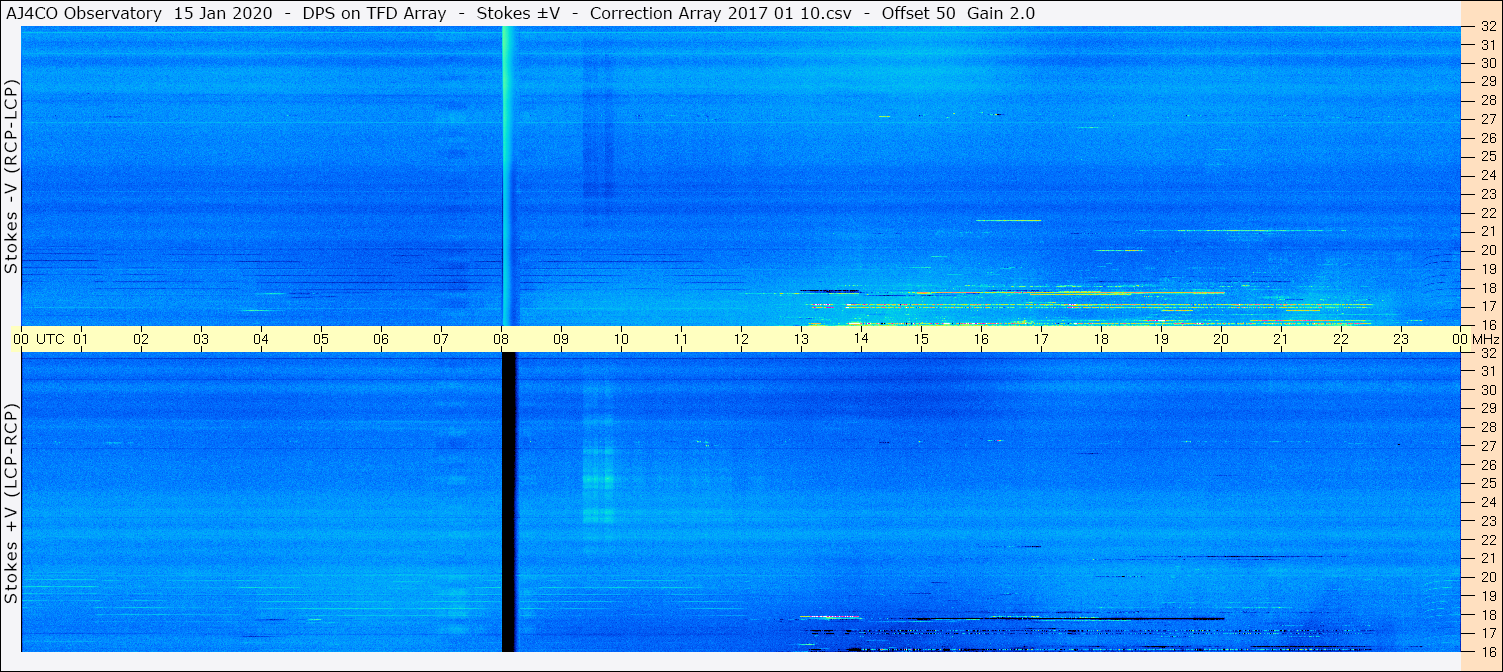This screenshot has height=672, width=1503.
Task: Select the 02 hour marker on time axis
Action: point(141,339)
